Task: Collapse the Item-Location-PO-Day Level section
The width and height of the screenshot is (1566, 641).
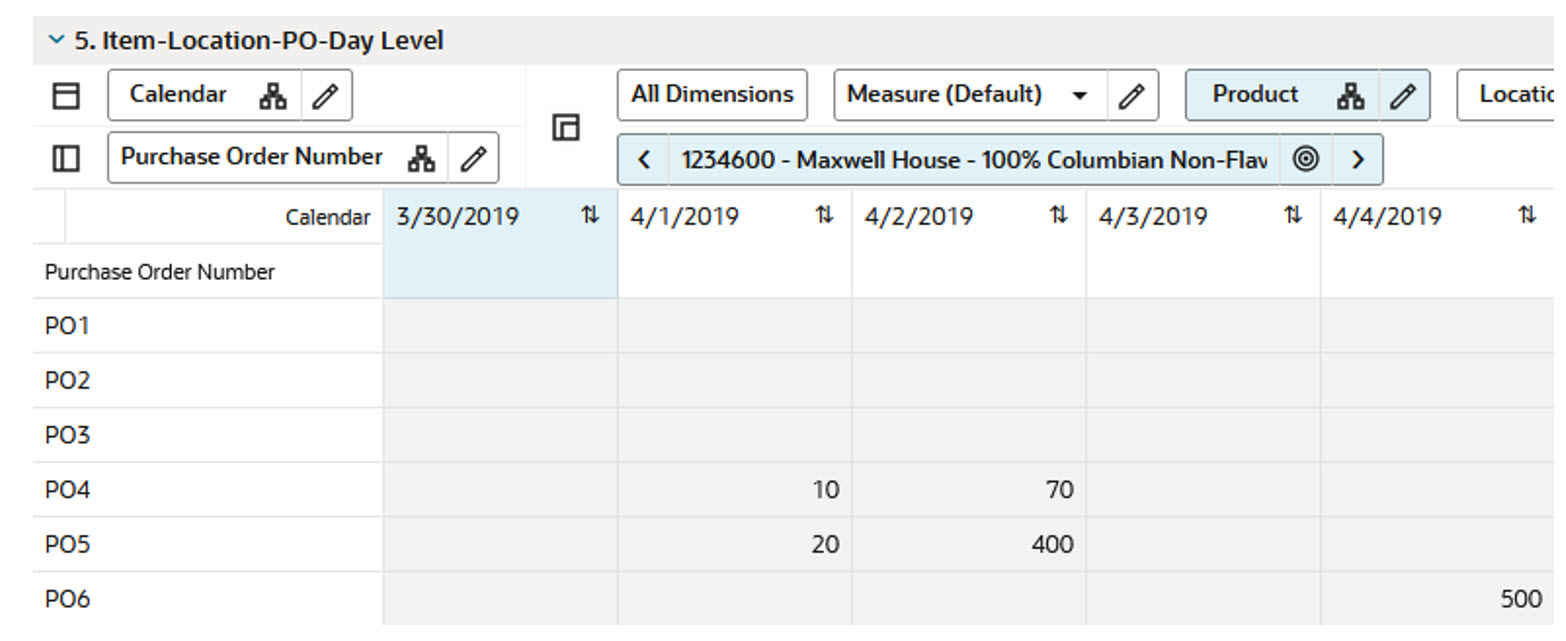Action: [x=55, y=40]
